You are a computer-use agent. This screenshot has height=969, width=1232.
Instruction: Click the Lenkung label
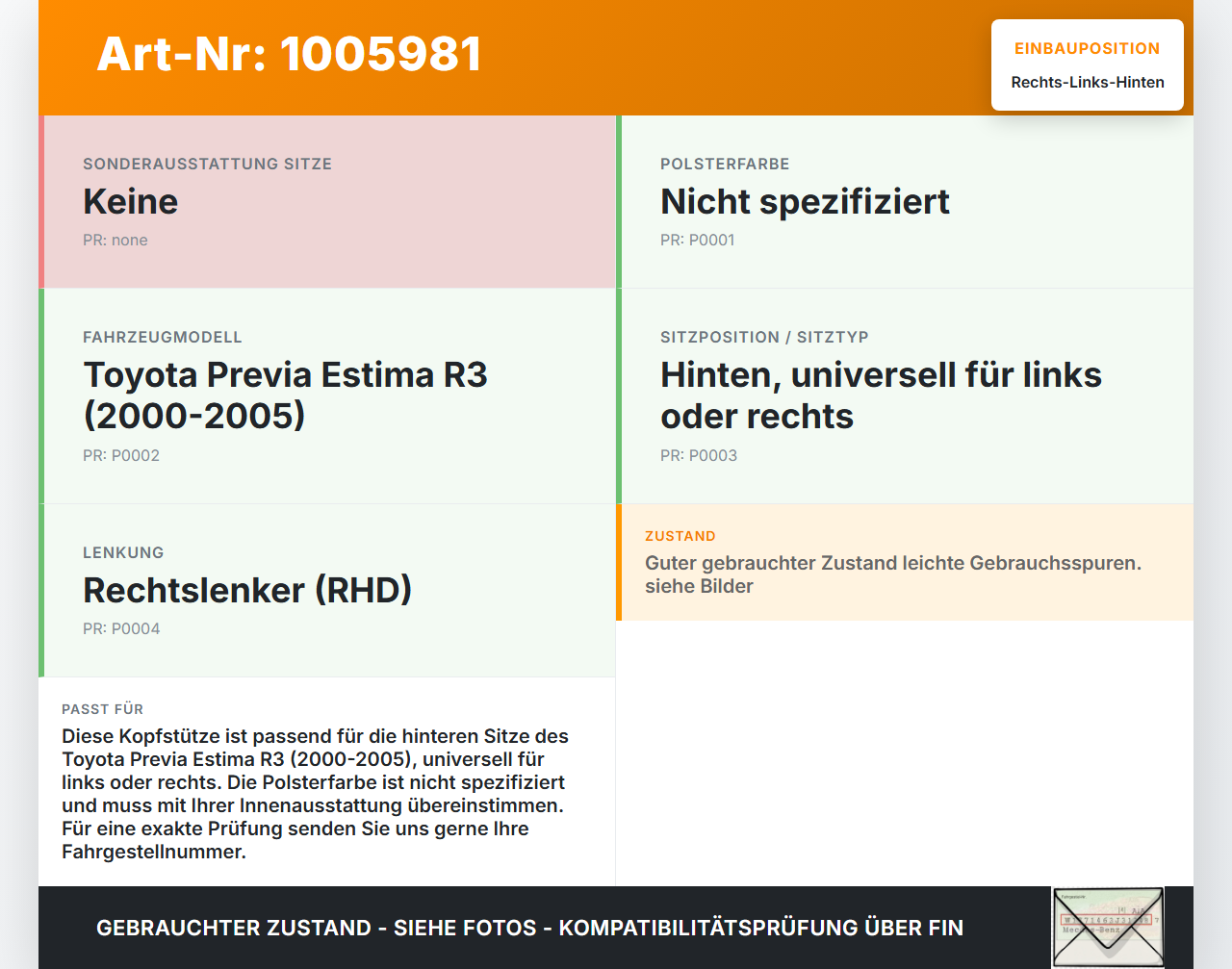click(x=123, y=552)
